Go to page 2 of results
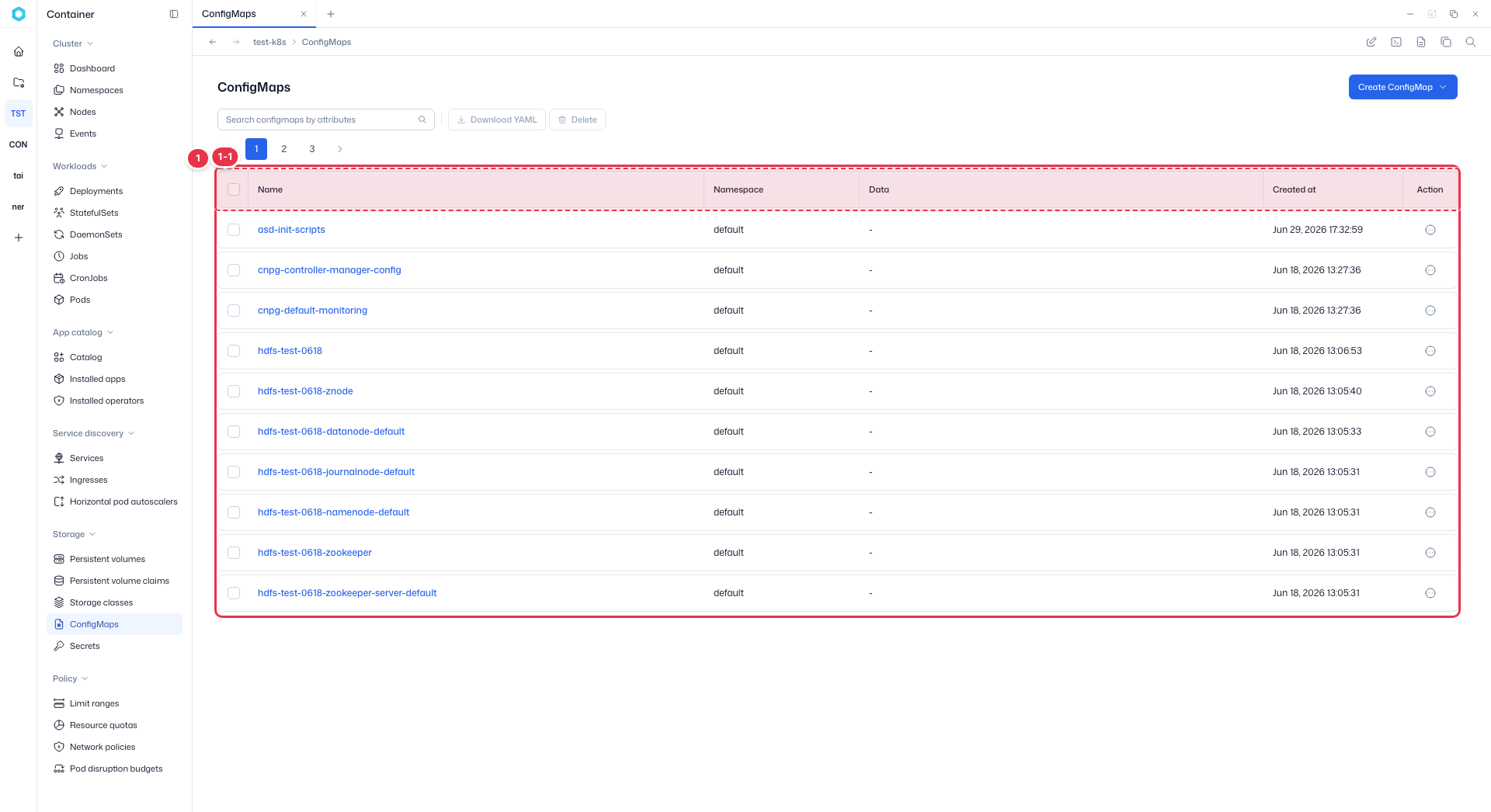This screenshot has height=812, width=1491. (284, 149)
